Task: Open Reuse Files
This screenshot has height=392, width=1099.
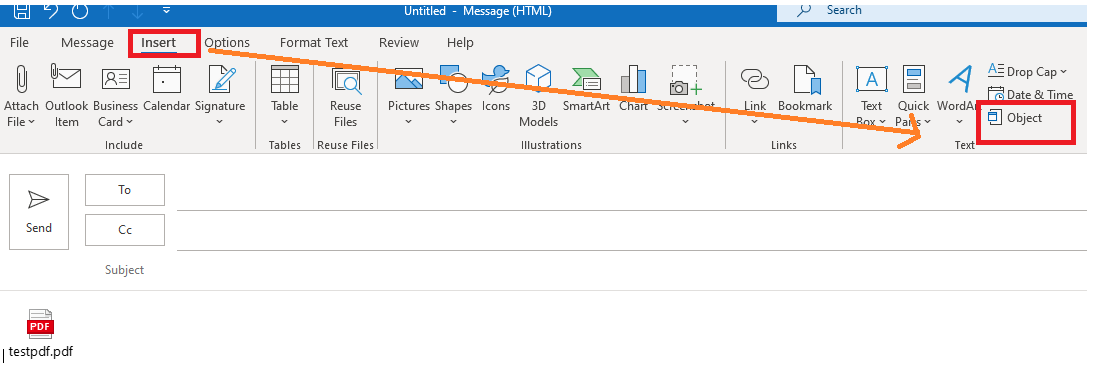Action: (x=346, y=97)
